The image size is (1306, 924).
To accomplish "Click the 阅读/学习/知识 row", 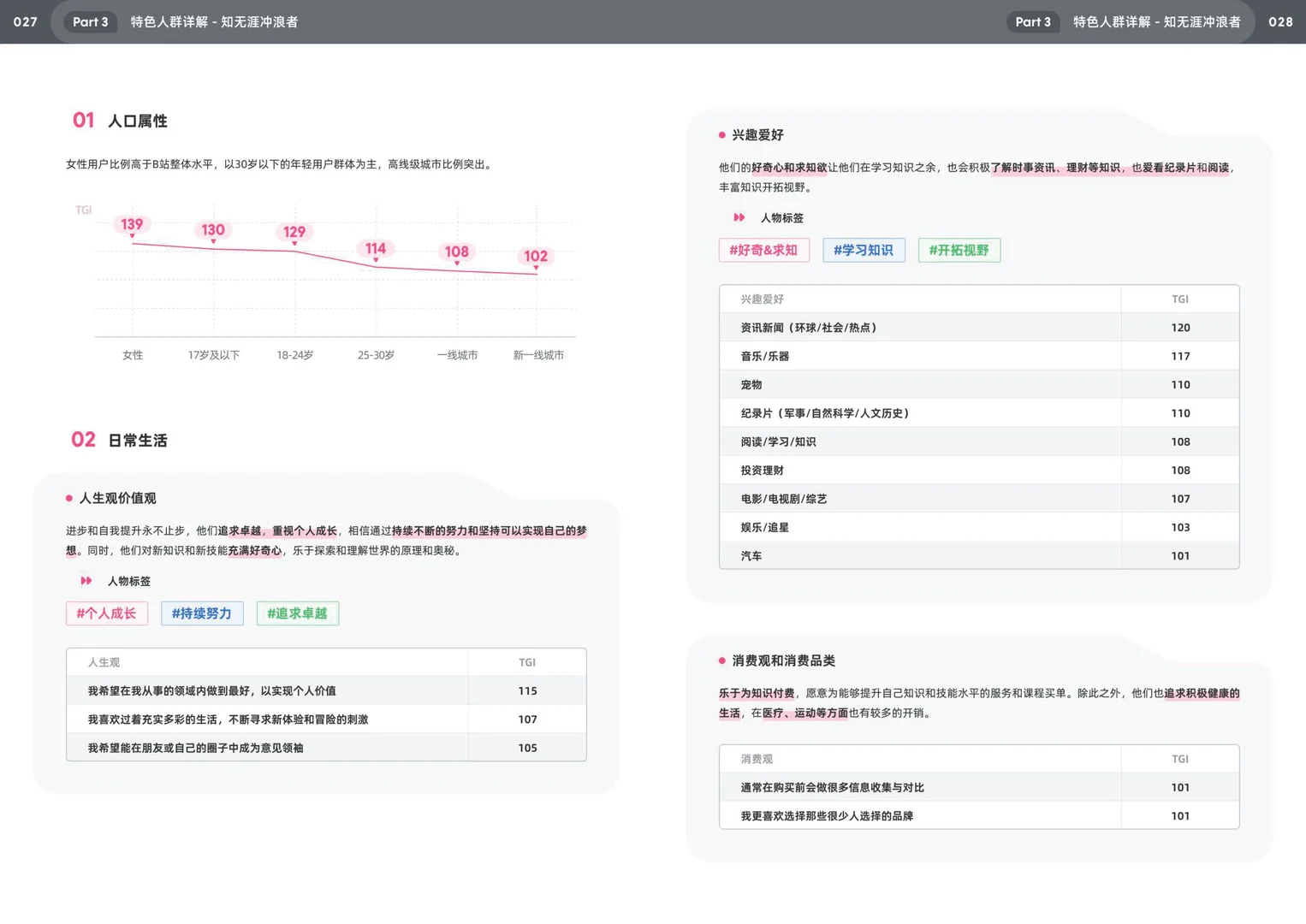I will (979, 441).
